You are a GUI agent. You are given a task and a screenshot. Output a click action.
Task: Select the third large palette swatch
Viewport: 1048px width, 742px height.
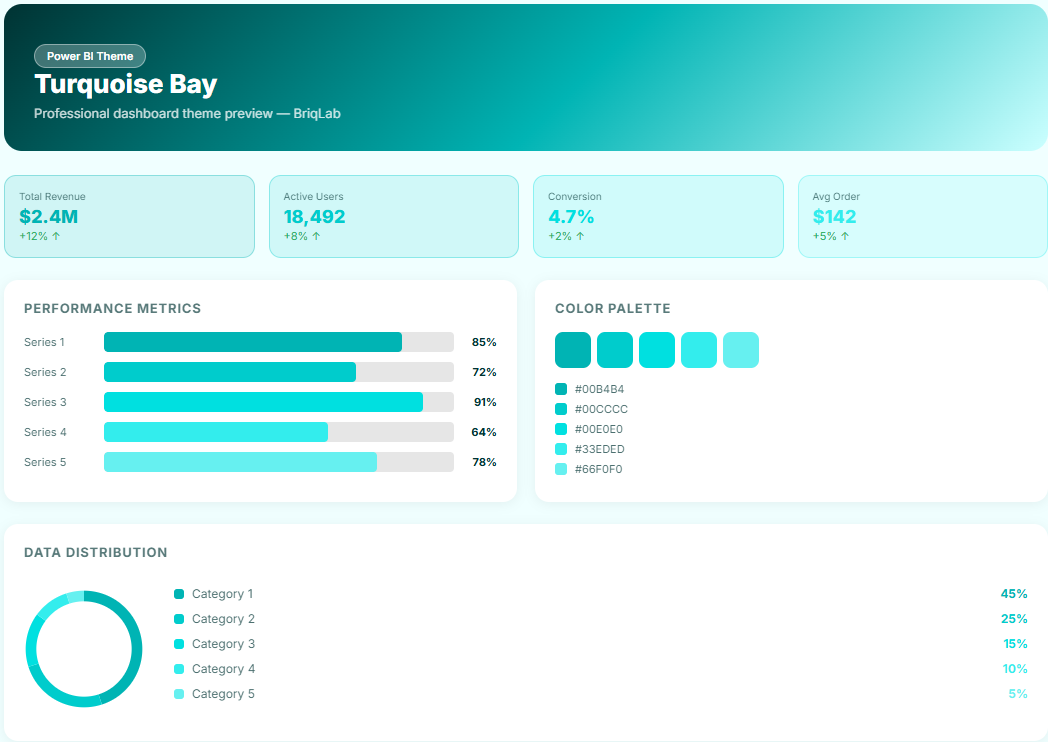click(657, 350)
